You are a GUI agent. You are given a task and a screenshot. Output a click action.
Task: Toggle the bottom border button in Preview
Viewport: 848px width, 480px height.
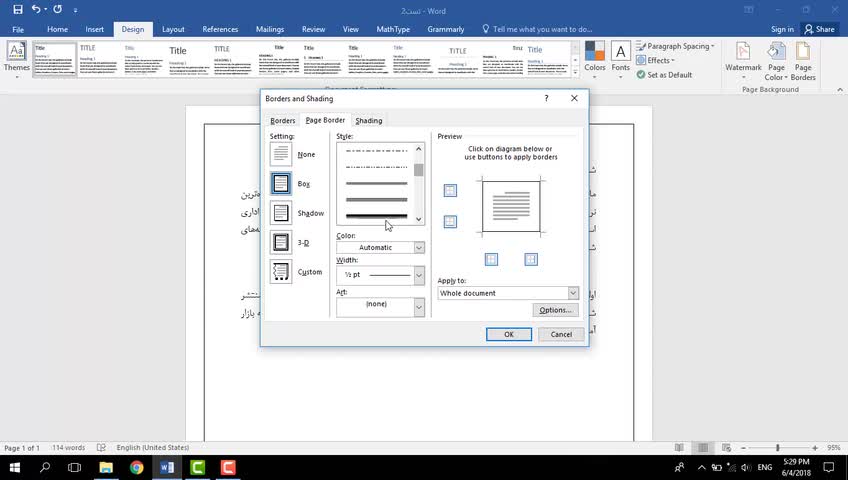pos(450,222)
